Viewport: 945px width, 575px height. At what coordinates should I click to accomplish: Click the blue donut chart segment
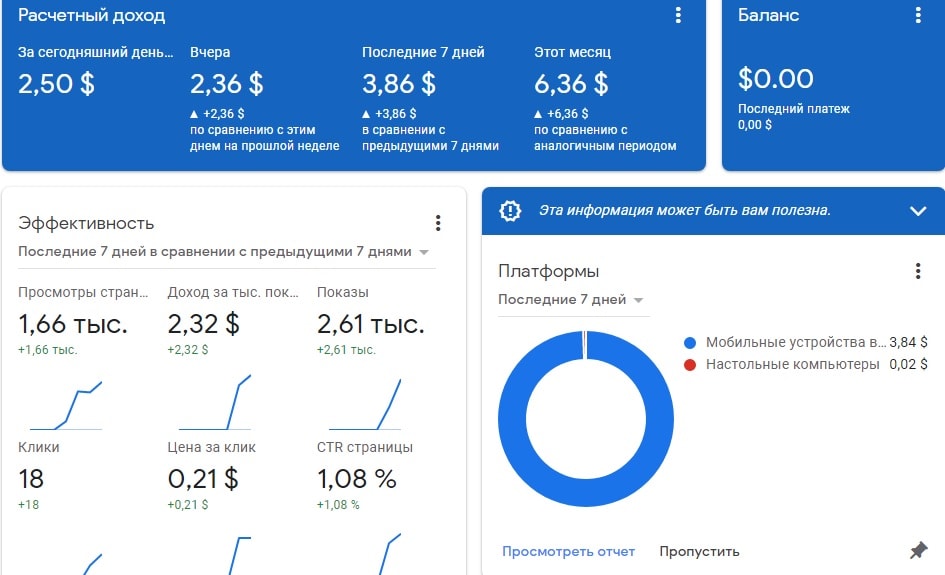tap(586, 492)
